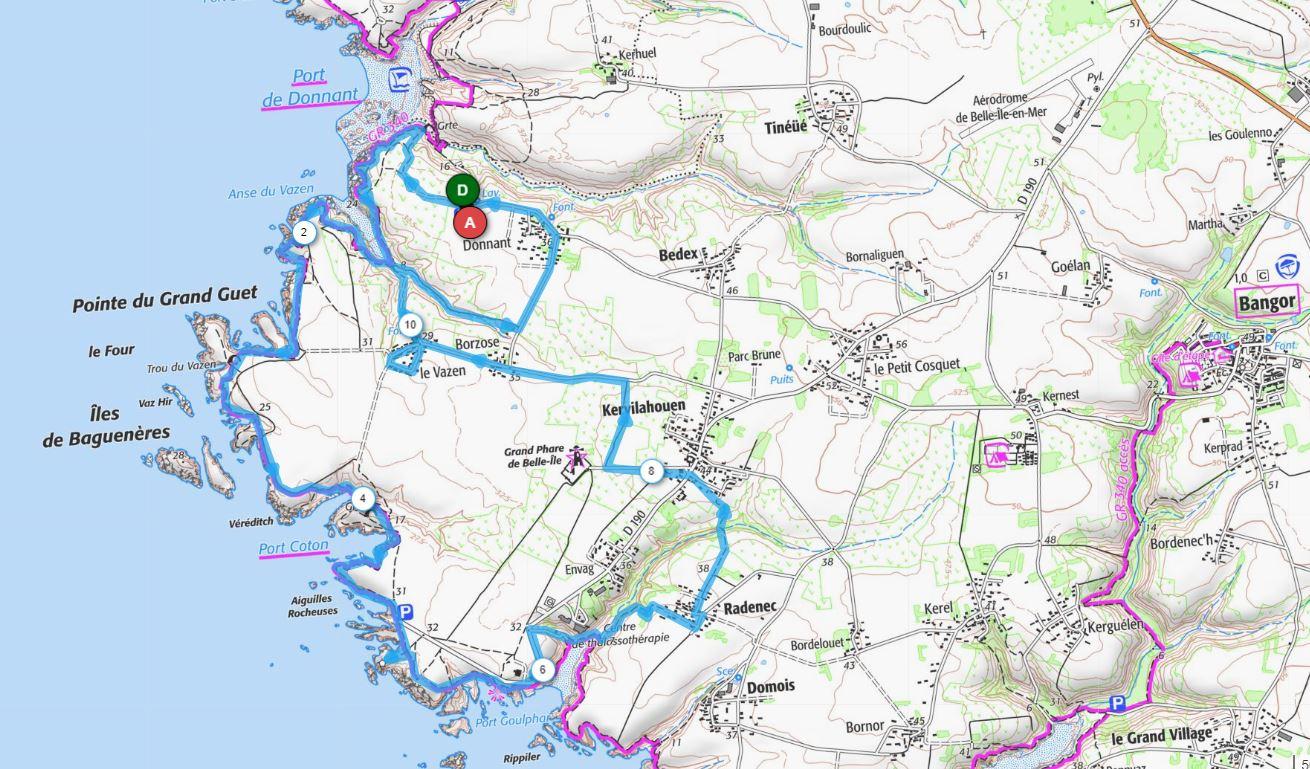Click the red A arrival marker

(x=470, y=223)
